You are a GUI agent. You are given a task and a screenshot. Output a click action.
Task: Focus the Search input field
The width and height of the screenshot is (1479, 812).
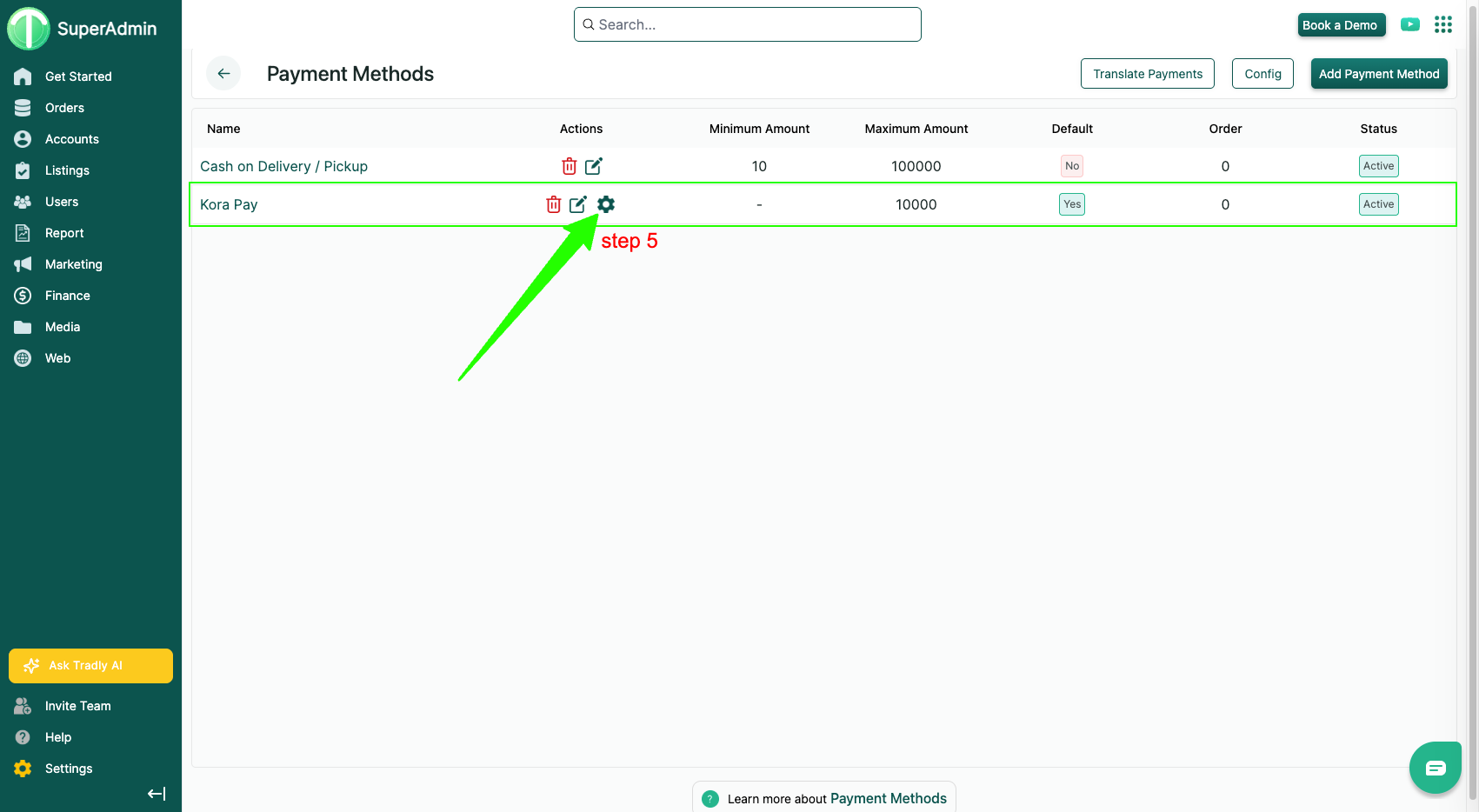[748, 24]
